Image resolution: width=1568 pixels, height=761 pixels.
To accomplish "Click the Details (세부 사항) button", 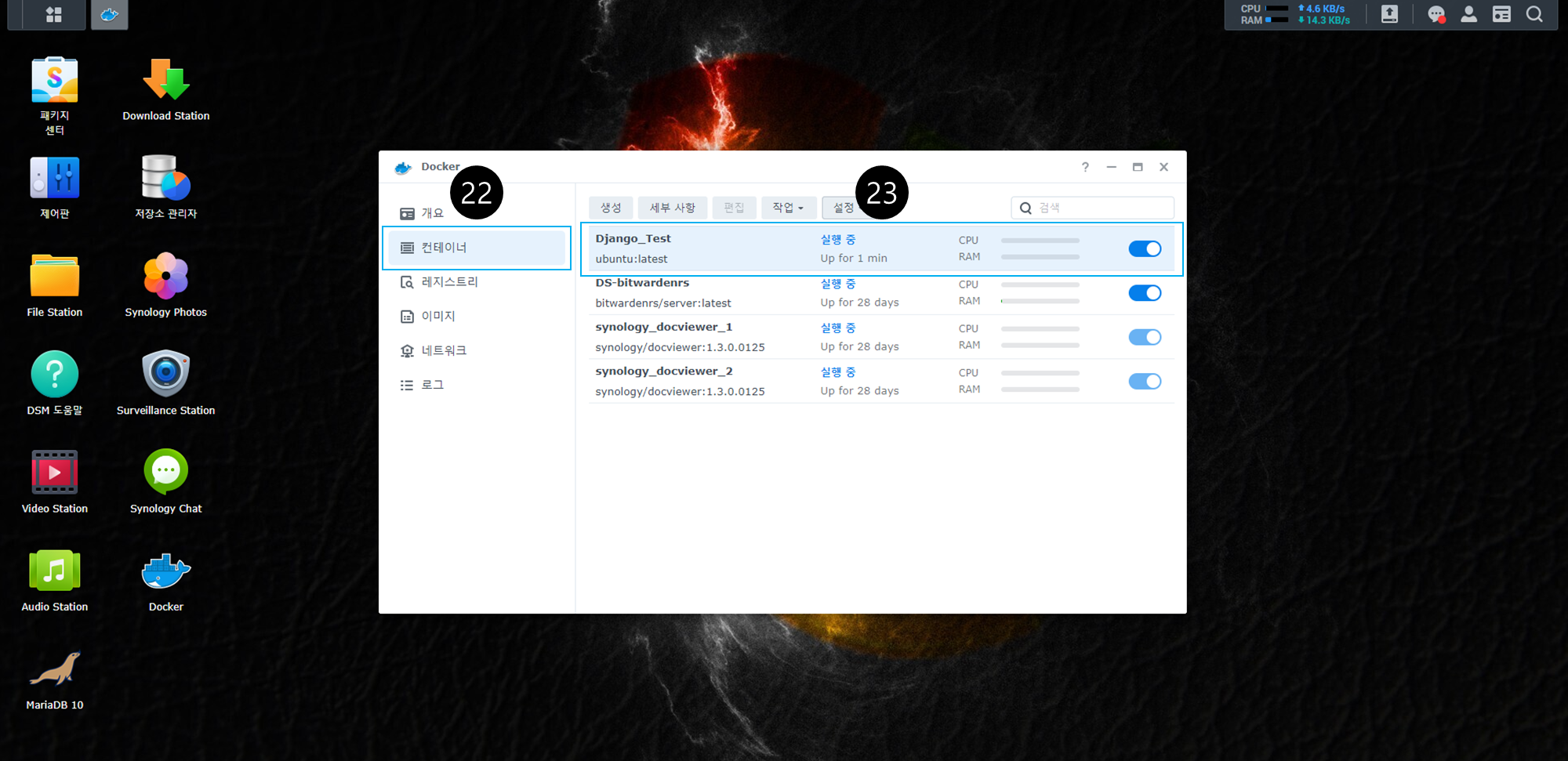I will (673, 208).
